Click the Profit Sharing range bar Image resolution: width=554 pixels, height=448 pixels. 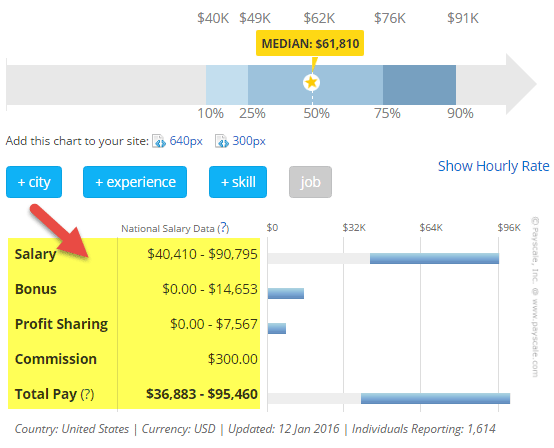[x=277, y=328]
